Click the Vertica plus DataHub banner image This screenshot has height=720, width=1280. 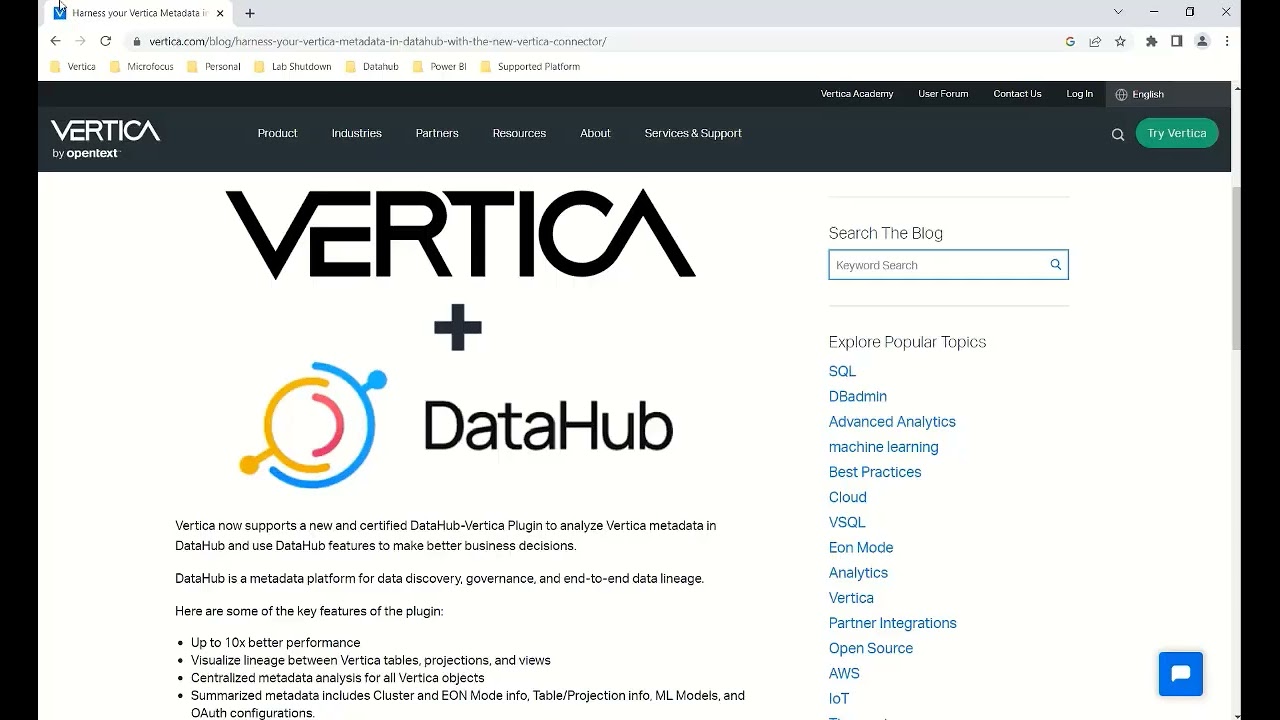[x=460, y=340]
